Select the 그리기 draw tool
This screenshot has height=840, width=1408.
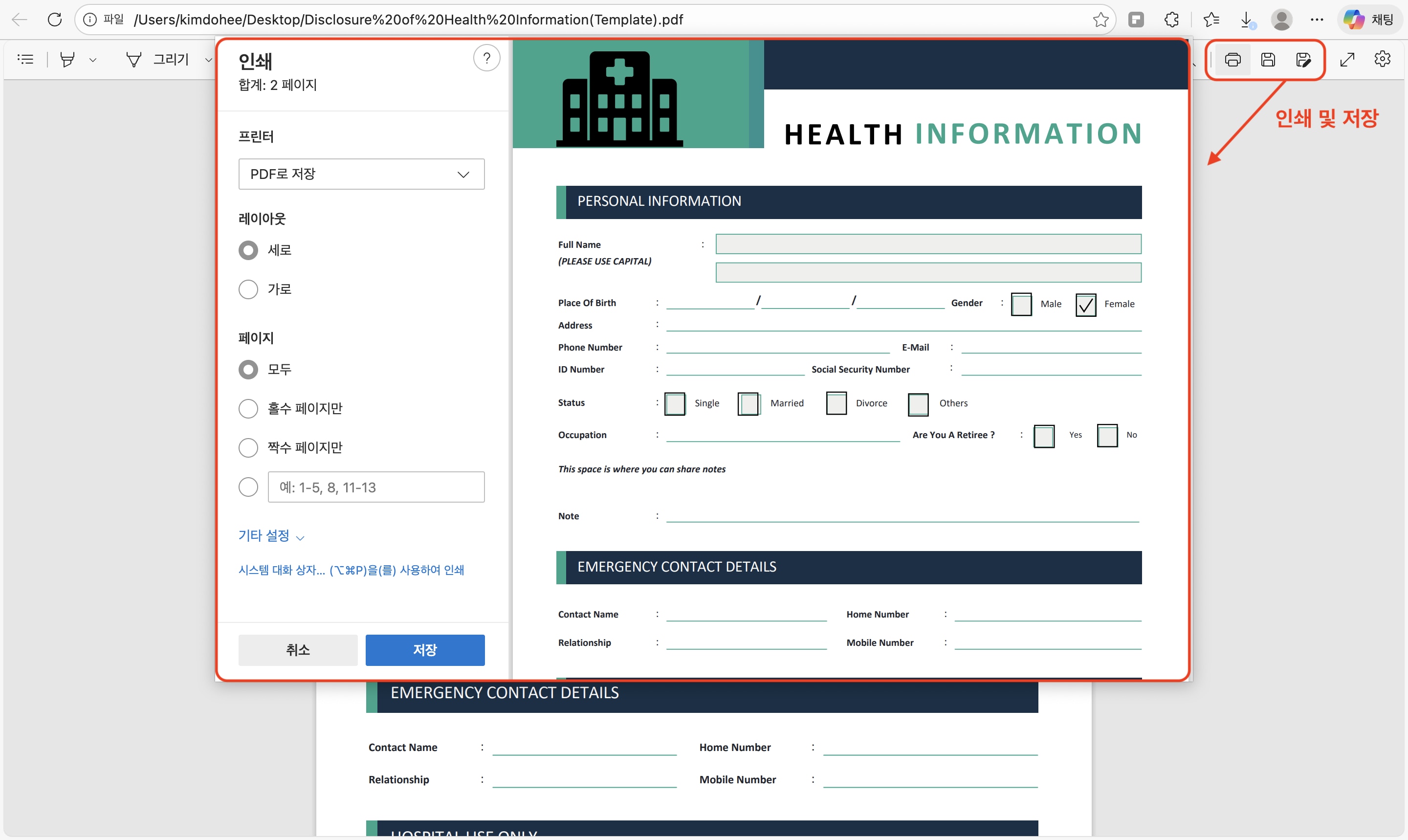click(x=158, y=60)
